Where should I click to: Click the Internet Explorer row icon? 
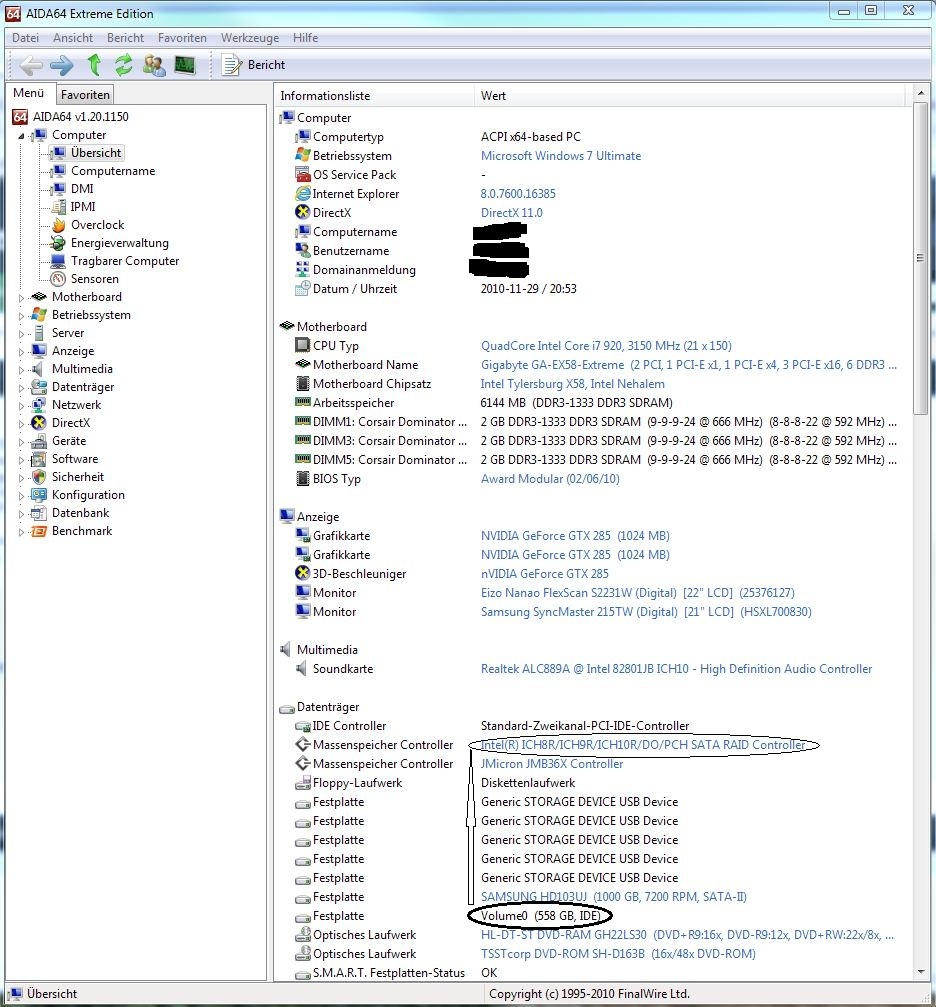[303, 193]
